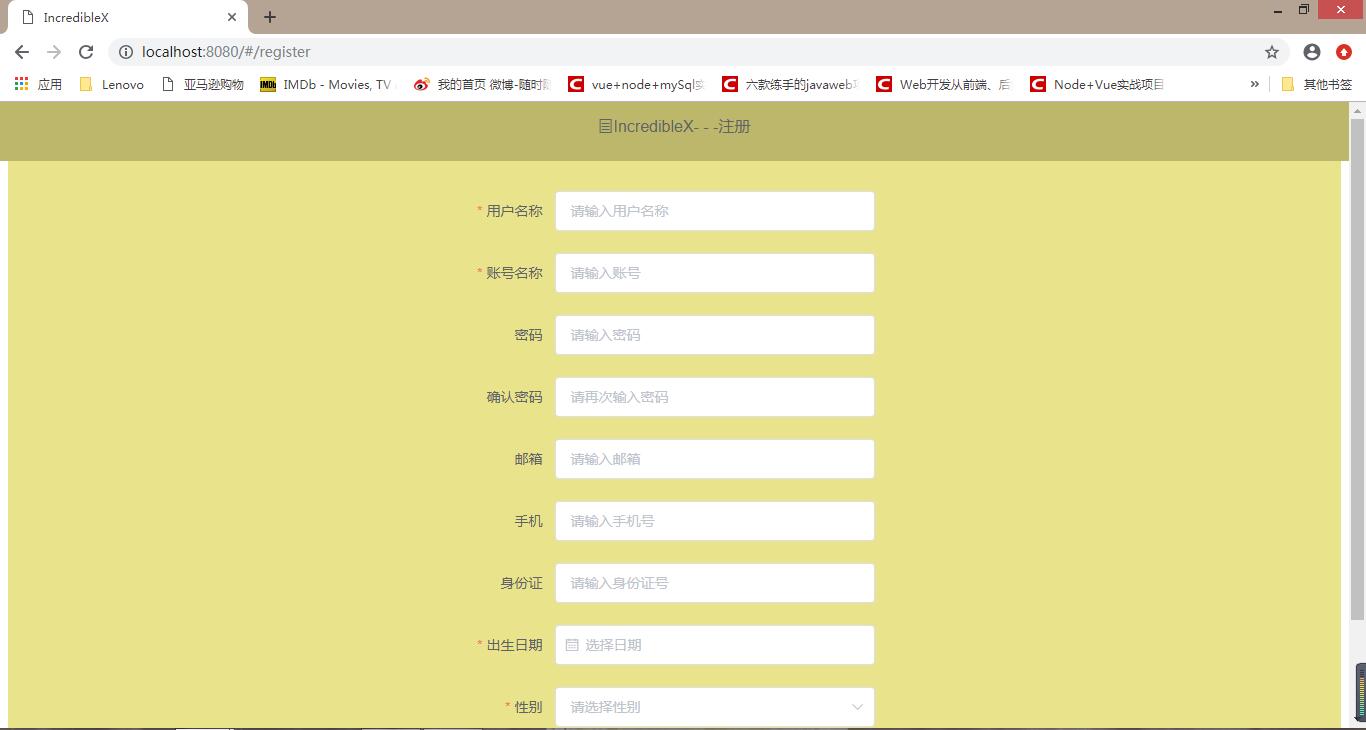Open a new browser tab
Image resolution: width=1366 pixels, height=730 pixels.
(x=270, y=17)
